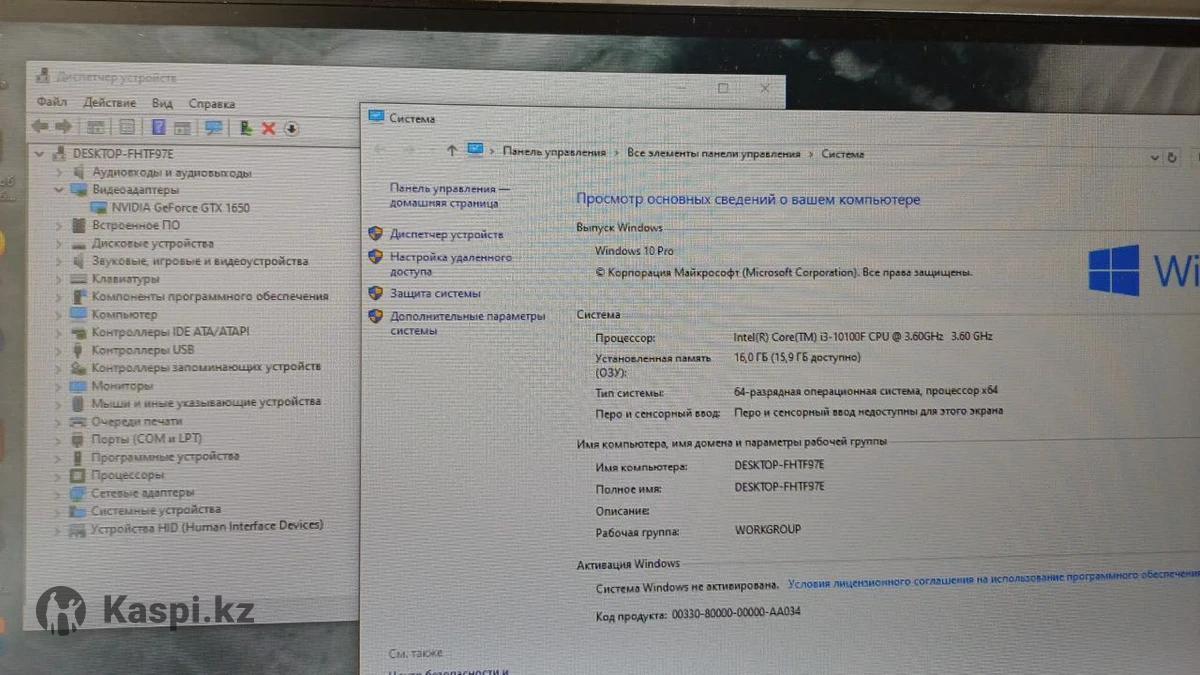This screenshot has height=675, width=1200.
Task: Open Настройка удаленного доступа link
Action: click(450, 264)
